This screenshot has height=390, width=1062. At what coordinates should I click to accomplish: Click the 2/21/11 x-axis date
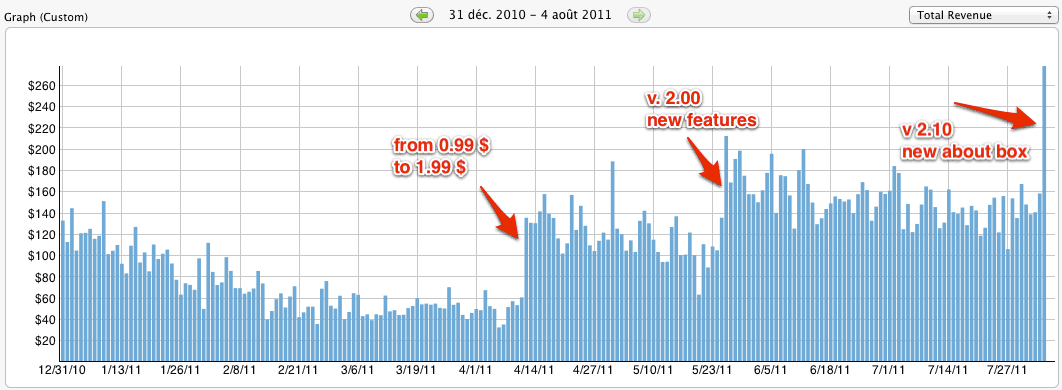click(x=298, y=370)
